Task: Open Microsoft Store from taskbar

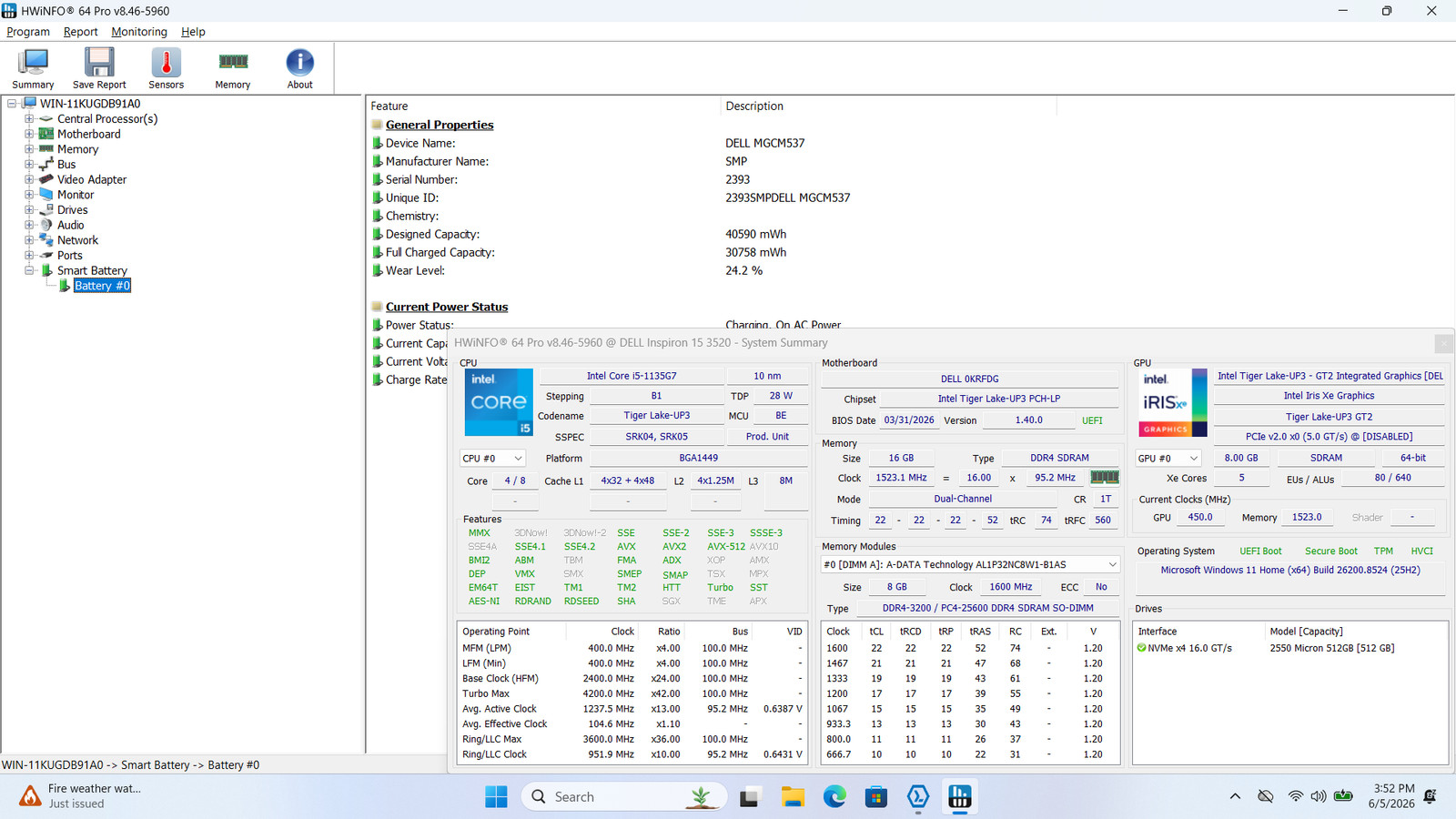Action: [x=876, y=797]
